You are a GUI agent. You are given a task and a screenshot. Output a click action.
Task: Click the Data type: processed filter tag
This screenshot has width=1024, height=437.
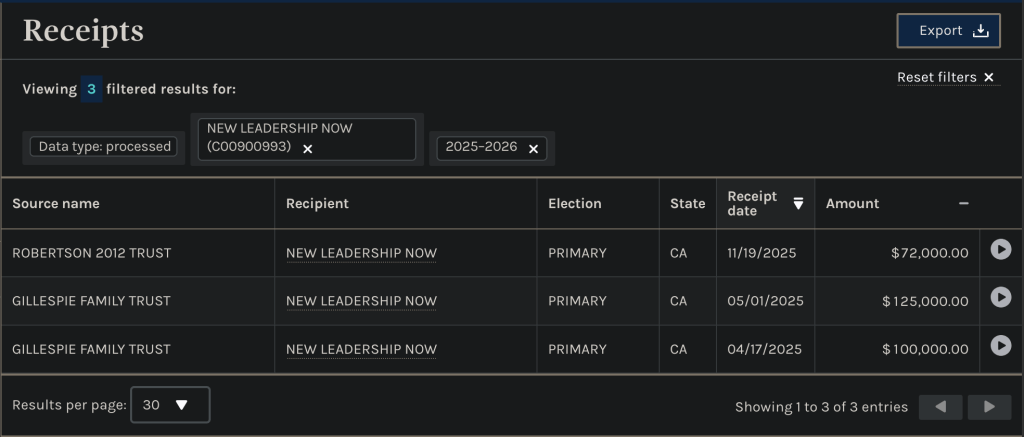click(x=105, y=147)
